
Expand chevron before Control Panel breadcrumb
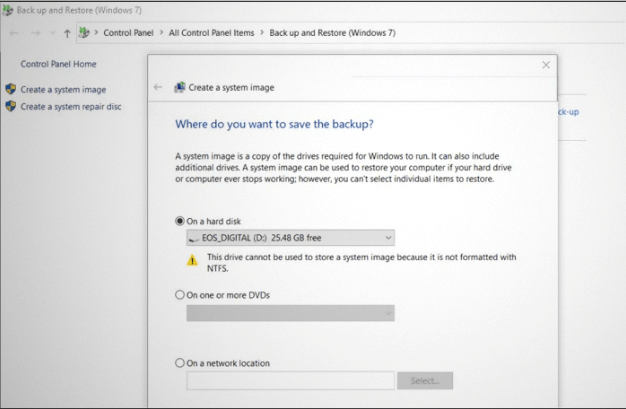pyautogui.click(x=96, y=32)
